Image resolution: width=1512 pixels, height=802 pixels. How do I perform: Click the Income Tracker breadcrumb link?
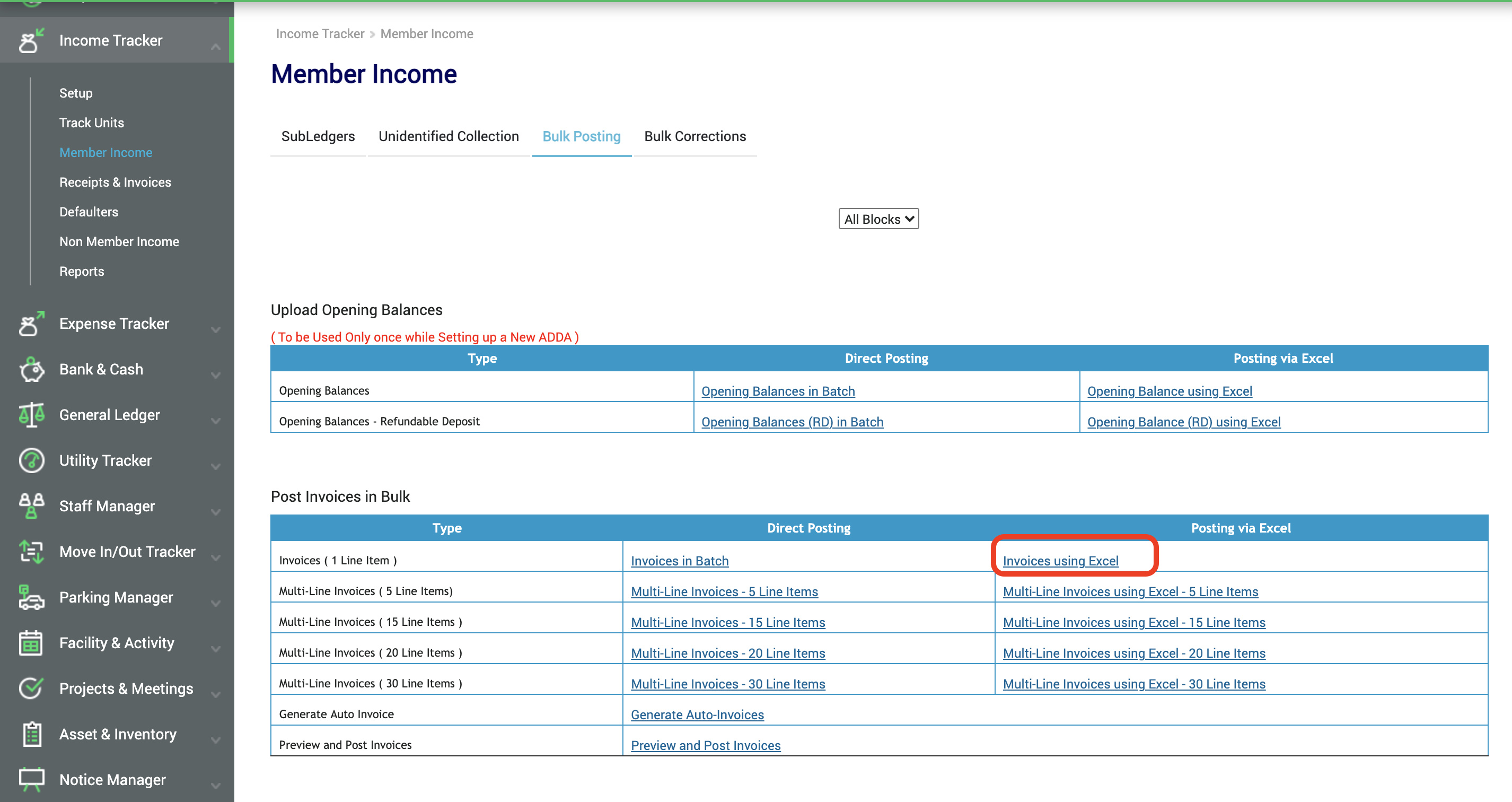[320, 34]
